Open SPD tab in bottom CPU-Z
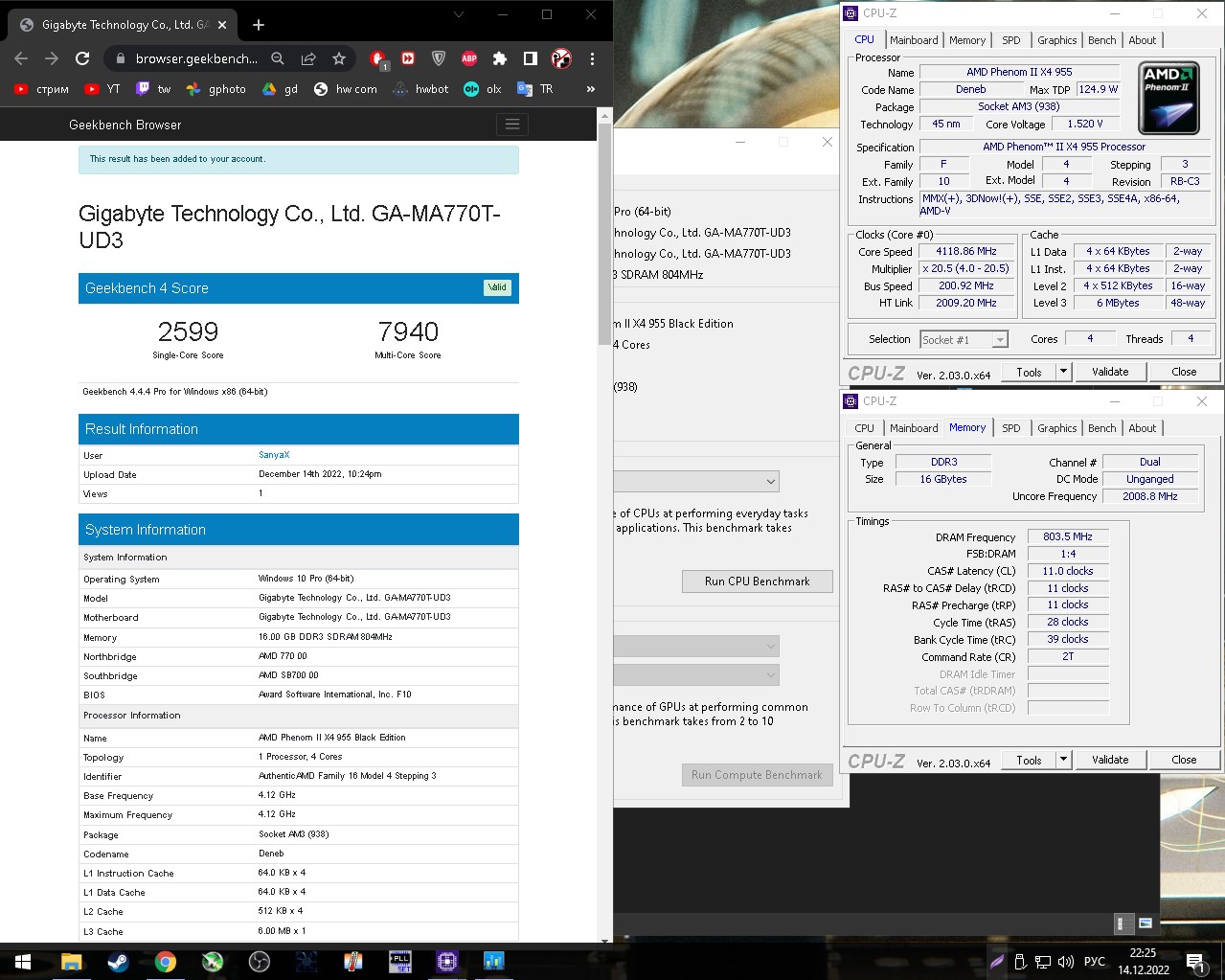 click(x=1011, y=428)
